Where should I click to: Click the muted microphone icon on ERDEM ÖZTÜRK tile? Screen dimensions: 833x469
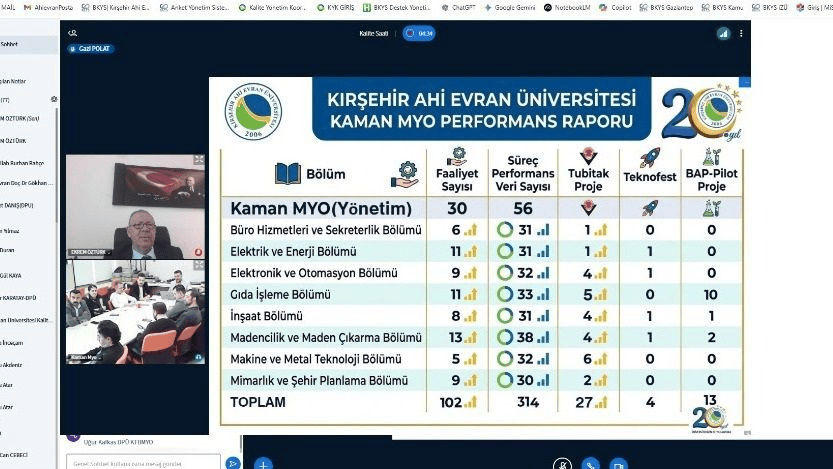pyautogui.click(x=198, y=252)
